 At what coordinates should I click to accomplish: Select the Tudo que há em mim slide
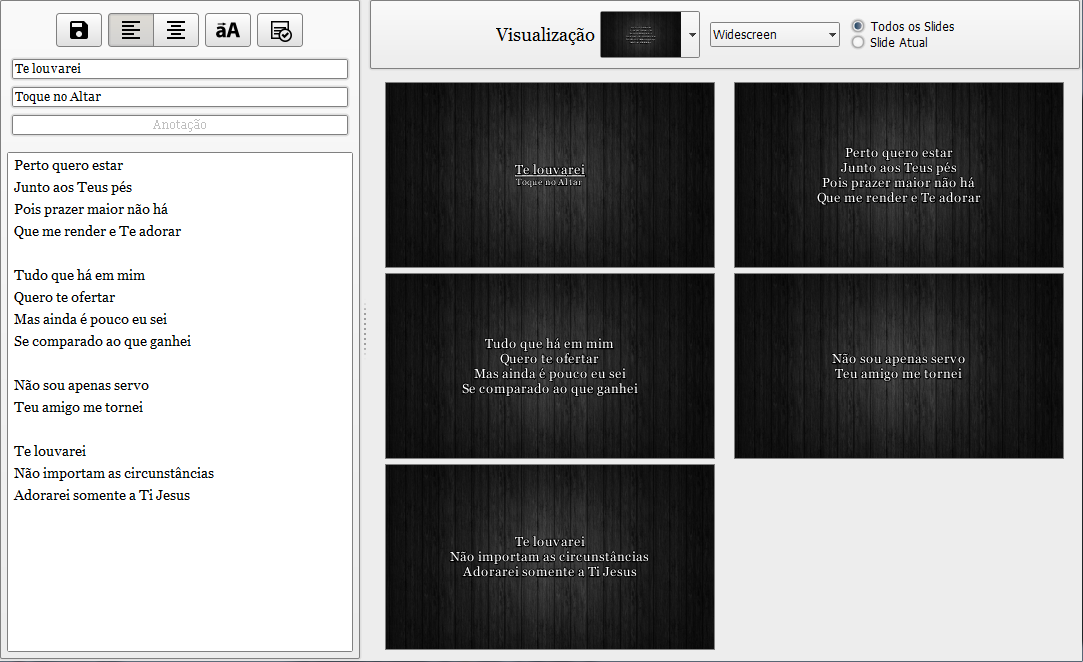550,366
